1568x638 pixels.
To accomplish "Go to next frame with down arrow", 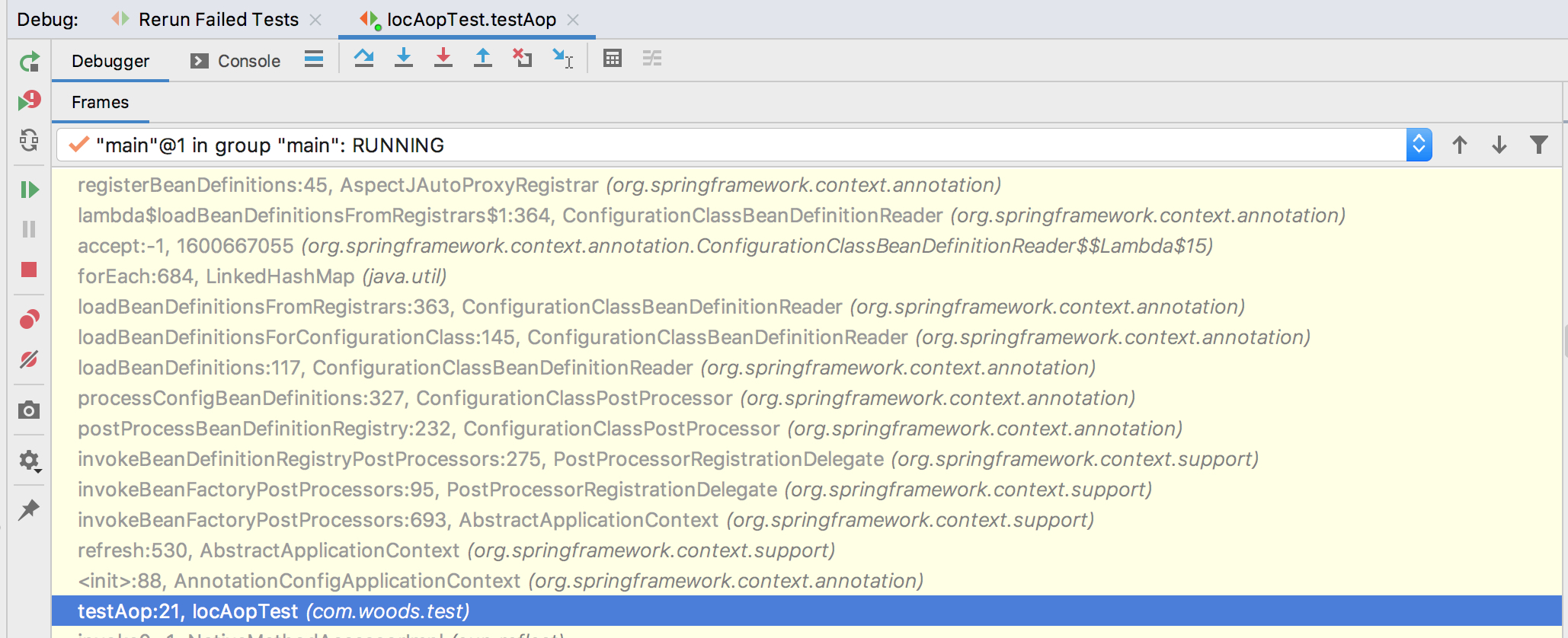I will pyautogui.click(x=1499, y=145).
